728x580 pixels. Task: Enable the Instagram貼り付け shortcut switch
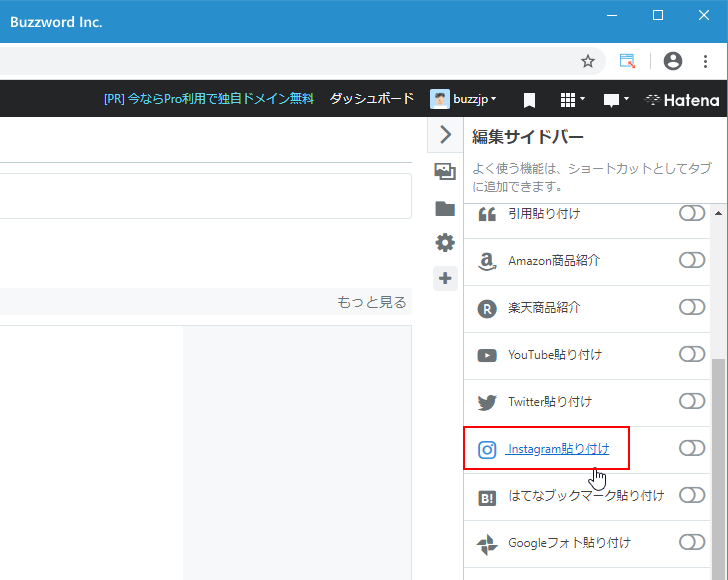pos(692,448)
